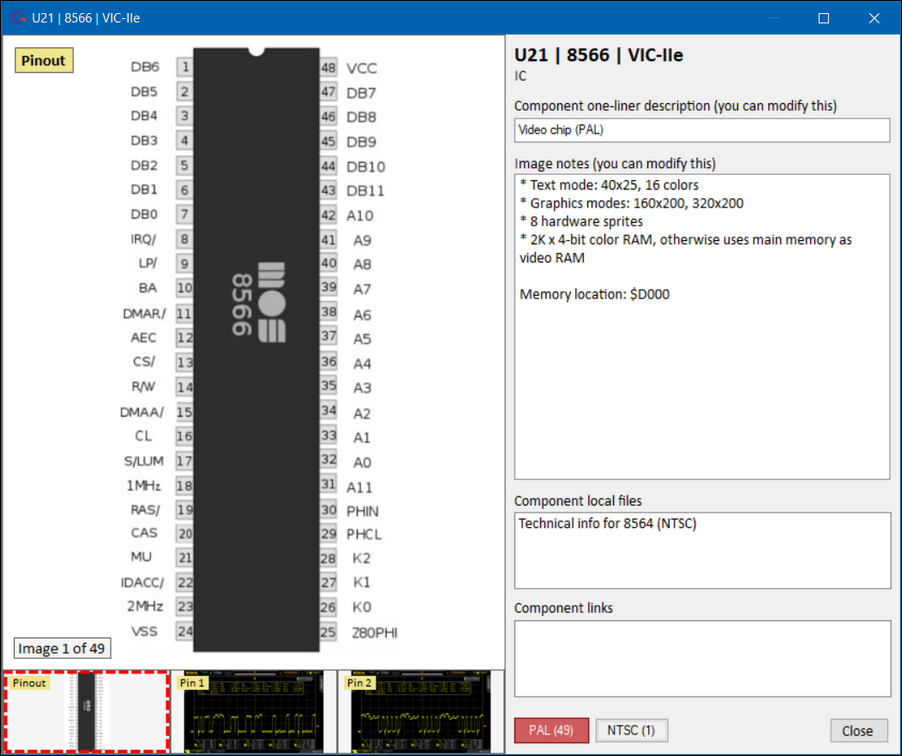The width and height of the screenshot is (902, 756).
Task: Maximize the component window
Action: [x=824, y=18]
